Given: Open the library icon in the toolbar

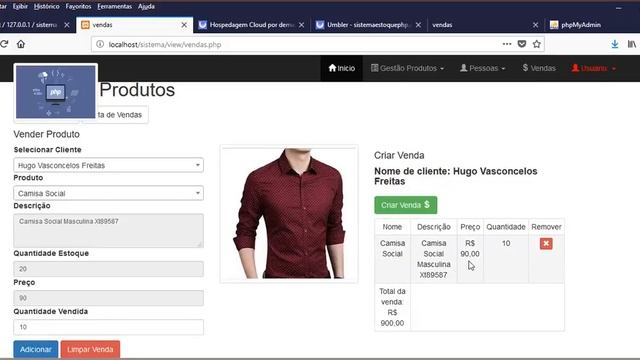Looking at the screenshot, I should click(x=632, y=44).
